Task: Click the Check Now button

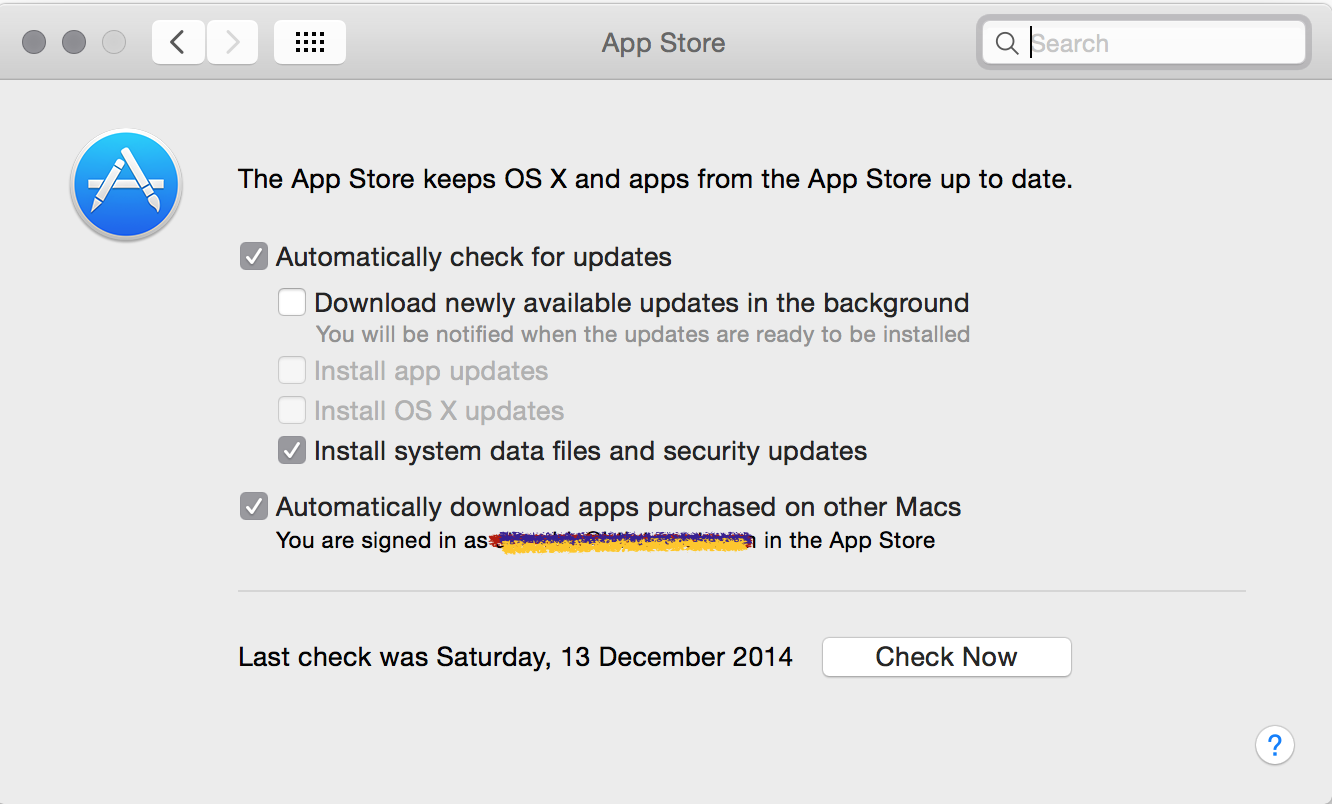Action: pos(947,657)
